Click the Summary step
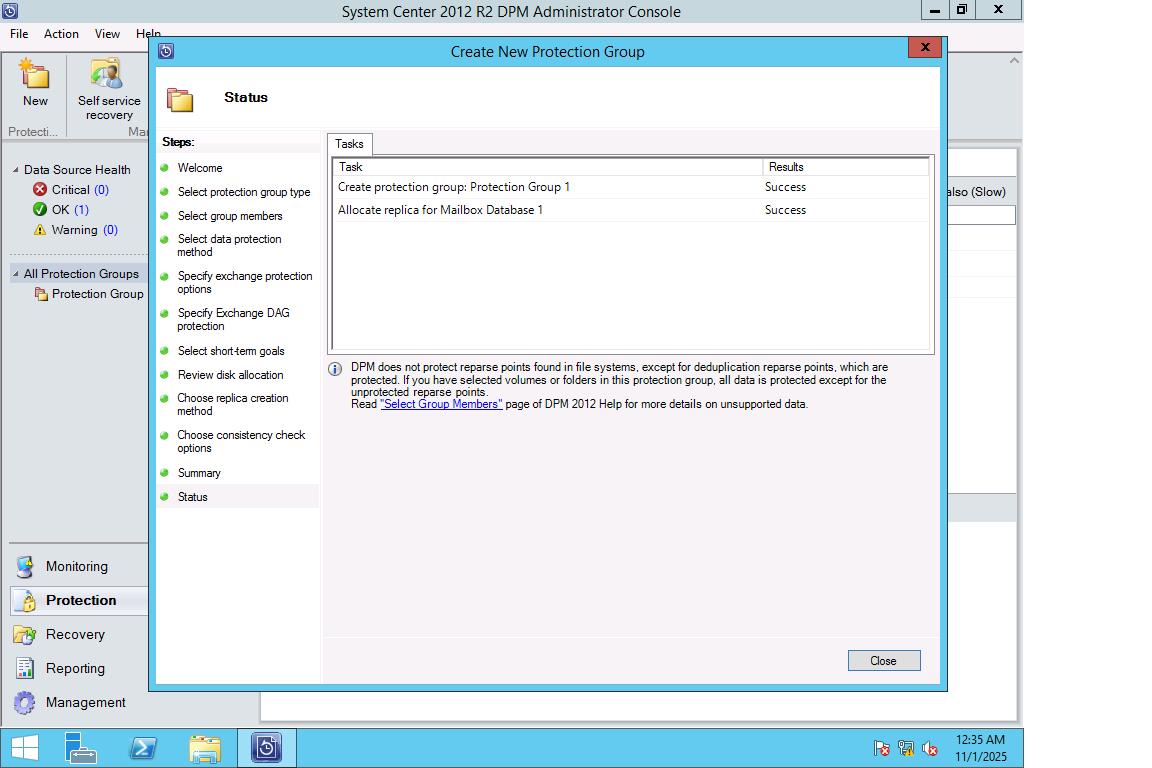 click(x=199, y=473)
